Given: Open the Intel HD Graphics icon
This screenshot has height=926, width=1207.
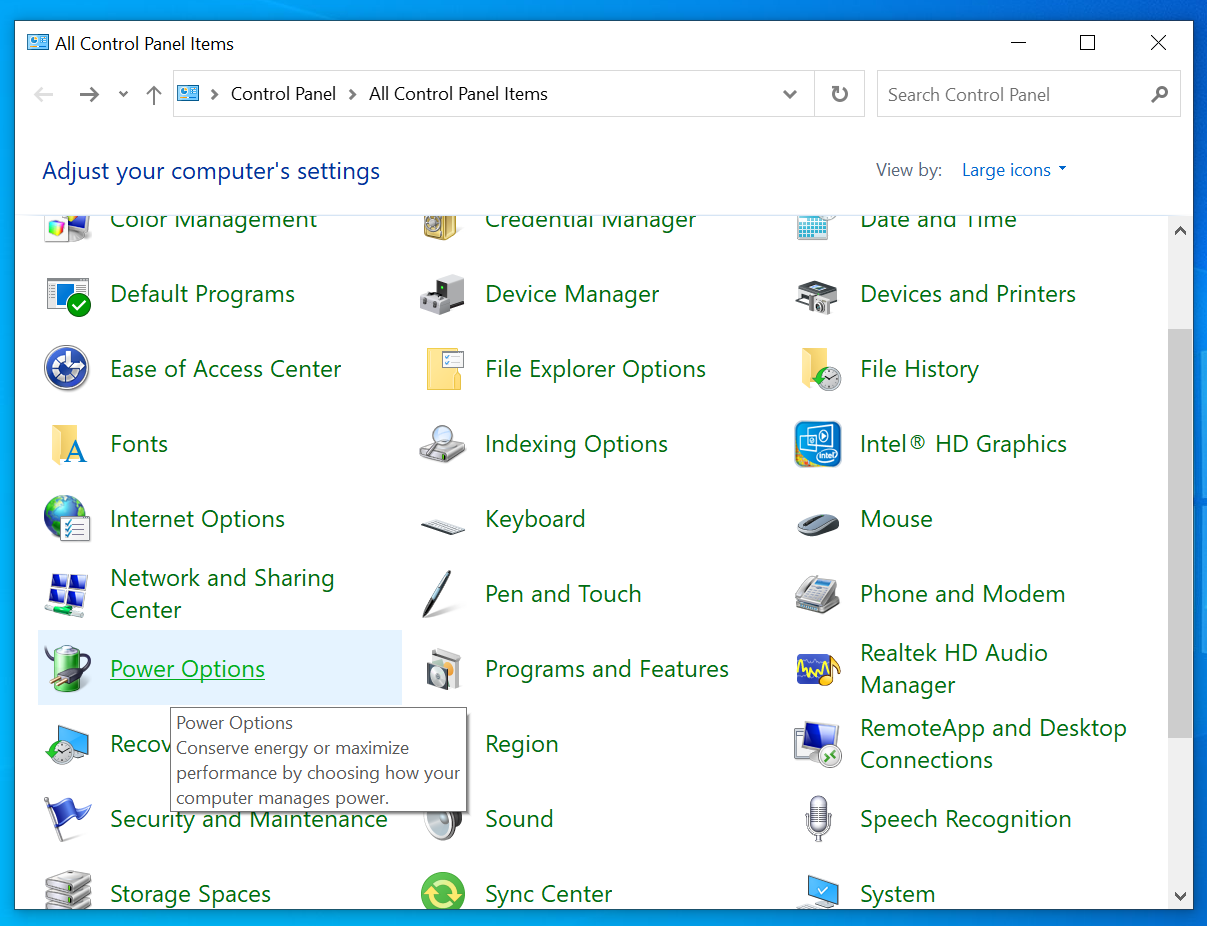Looking at the screenshot, I should point(817,445).
